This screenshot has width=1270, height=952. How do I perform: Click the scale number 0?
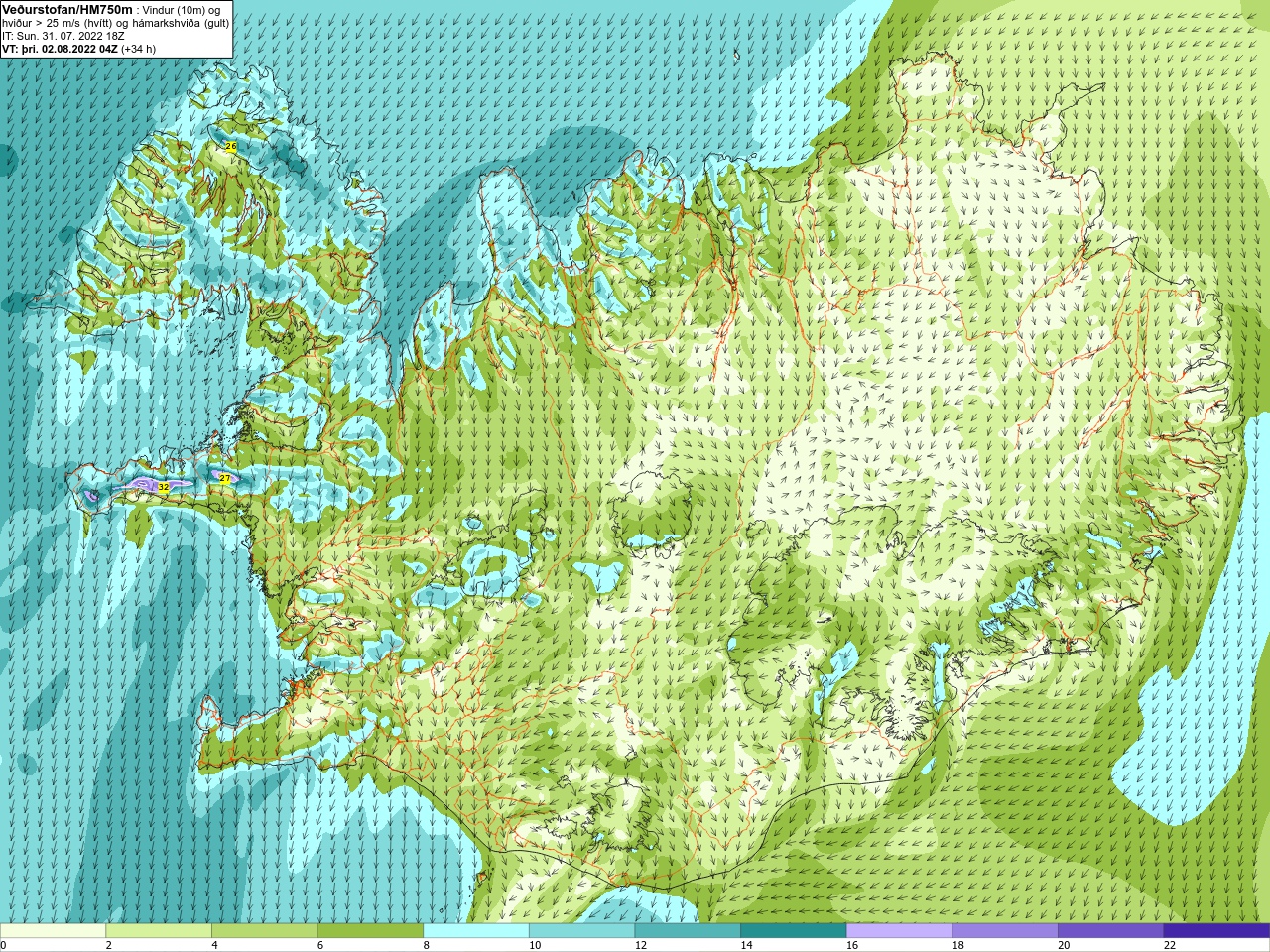pyautogui.click(x=4, y=945)
